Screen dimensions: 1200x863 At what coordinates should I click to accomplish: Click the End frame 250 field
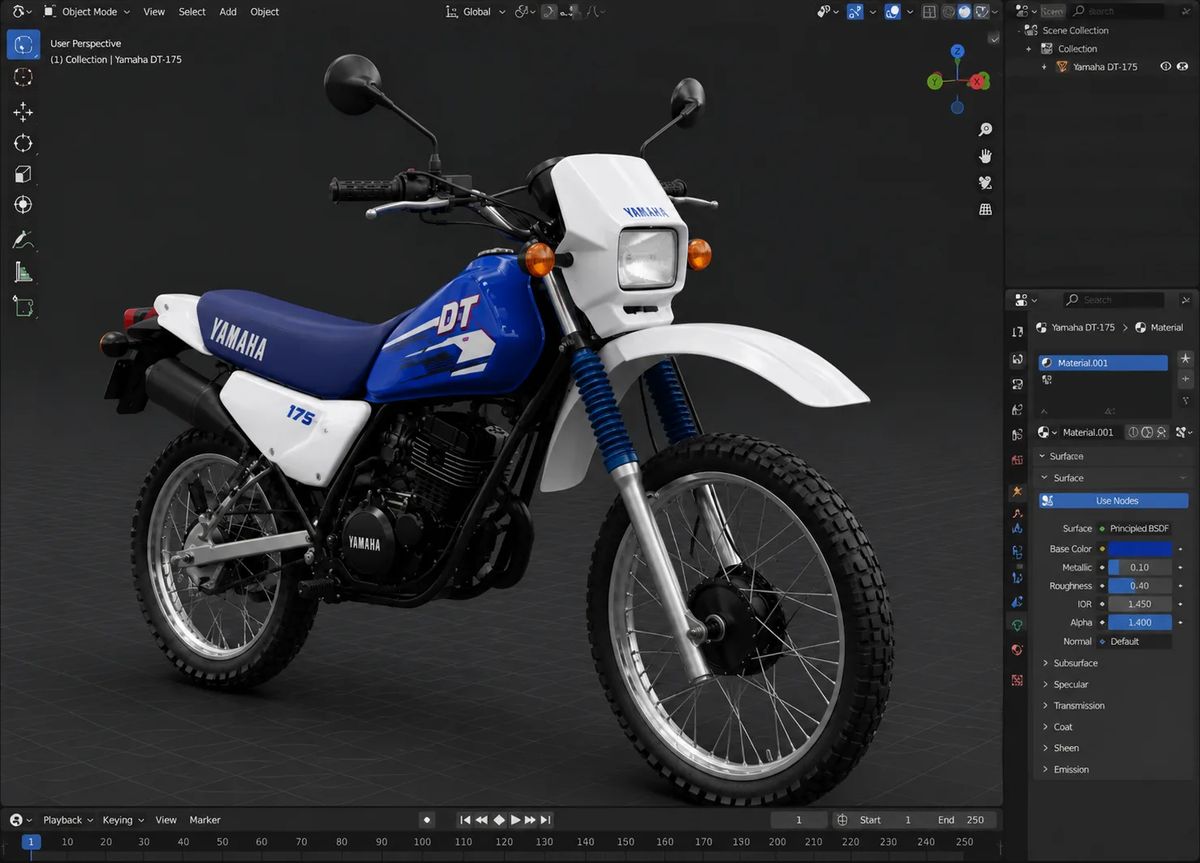click(x=962, y=820)
